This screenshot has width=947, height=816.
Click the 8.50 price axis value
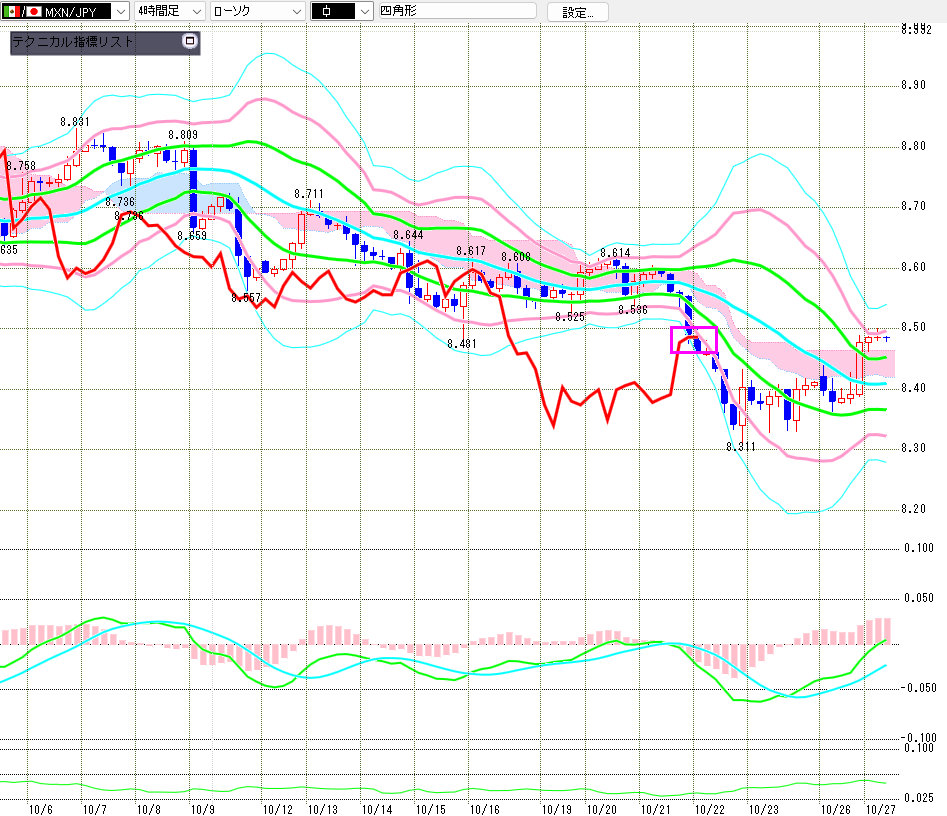913,327
